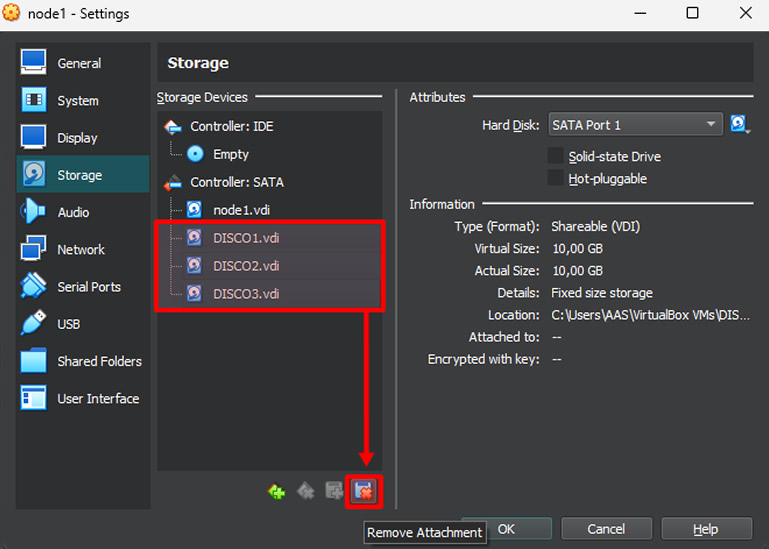Open the System settings section

pyautogui.click(x=83, y=101)
